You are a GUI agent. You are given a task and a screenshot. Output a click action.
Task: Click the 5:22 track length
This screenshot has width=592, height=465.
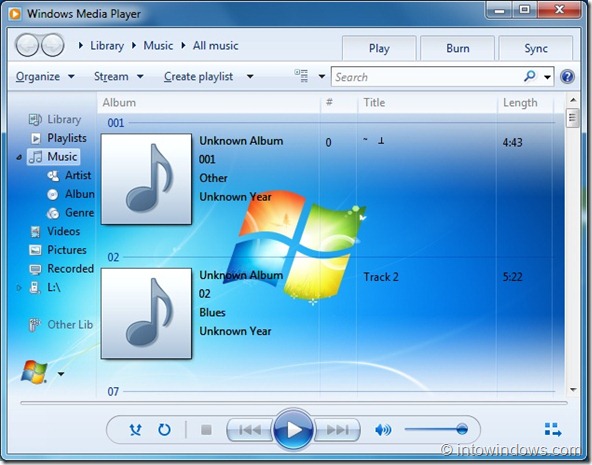512,277
